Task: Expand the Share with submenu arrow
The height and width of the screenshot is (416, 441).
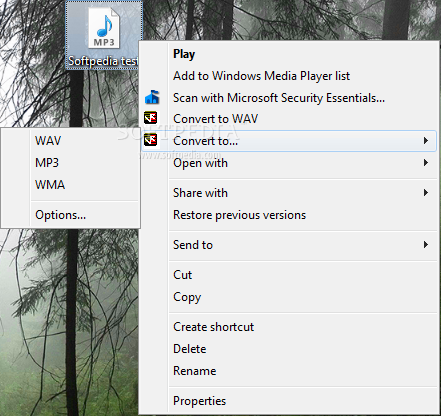Action: tap(426, 193)
